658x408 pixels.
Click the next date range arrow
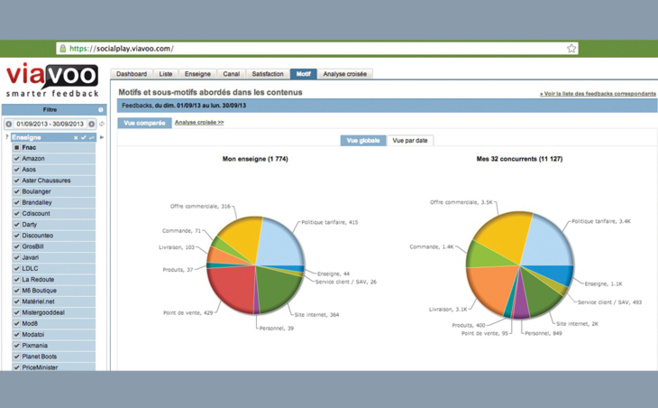tap(92, 124)
